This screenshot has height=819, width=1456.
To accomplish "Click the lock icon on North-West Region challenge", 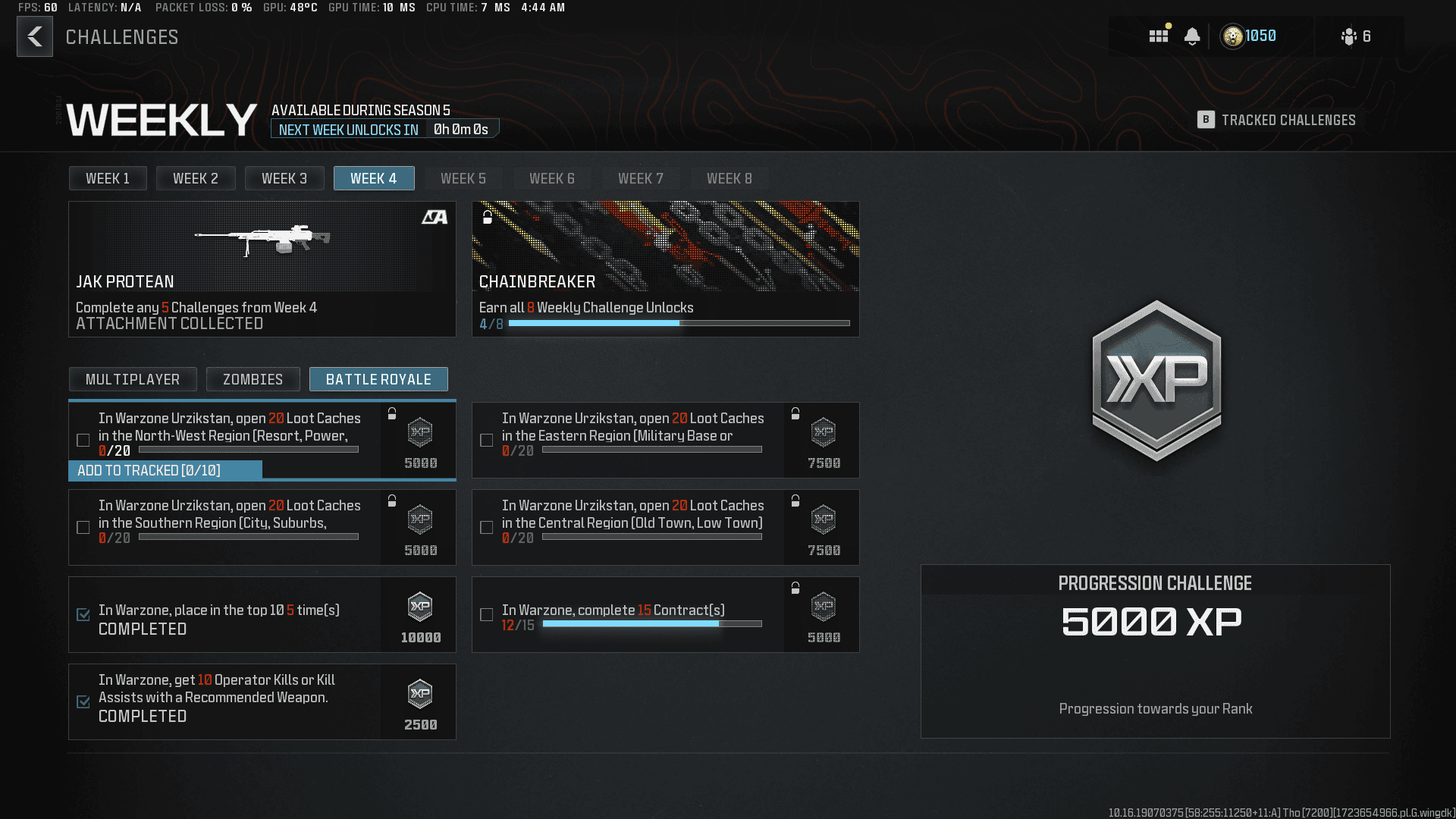I will pyautogui.click(x=392, y=413).
